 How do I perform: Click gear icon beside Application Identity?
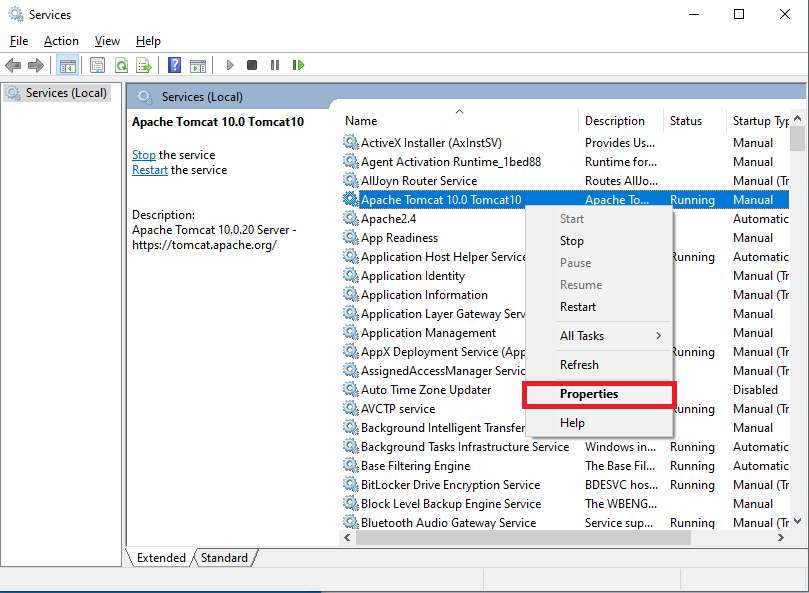click(x=351, y=275)
